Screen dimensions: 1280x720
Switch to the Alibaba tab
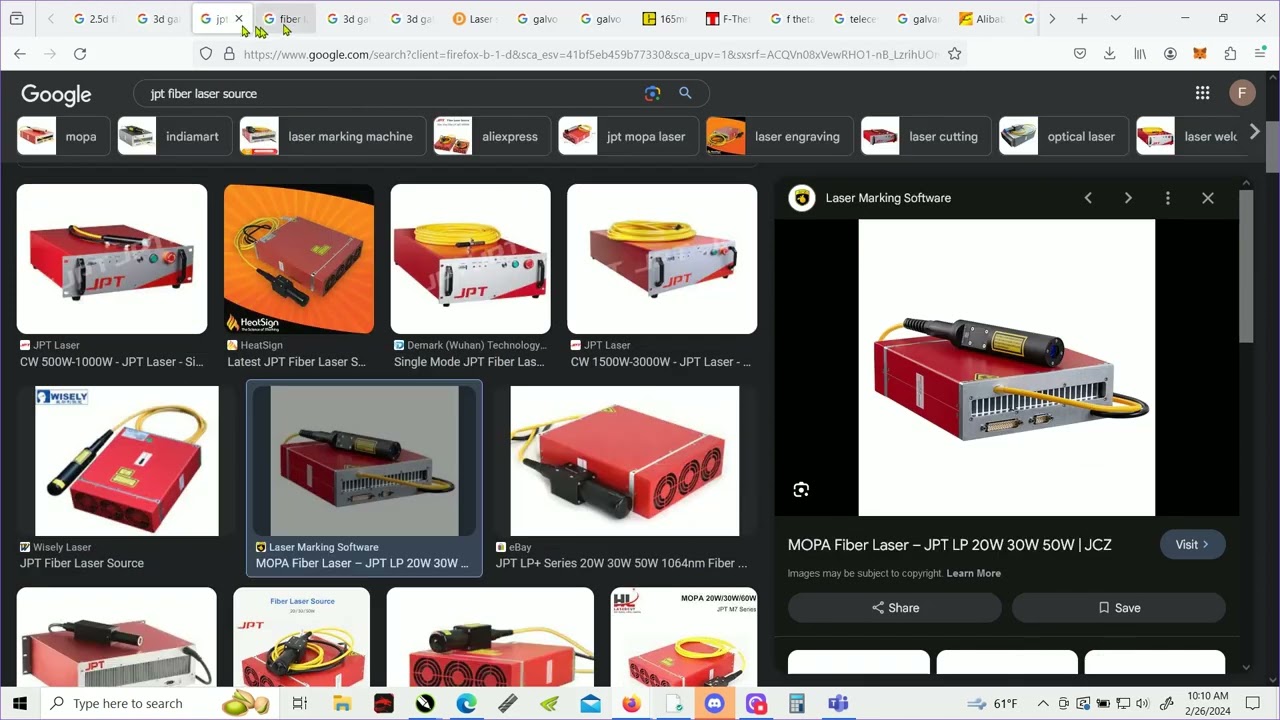click(x=980, y=18)
